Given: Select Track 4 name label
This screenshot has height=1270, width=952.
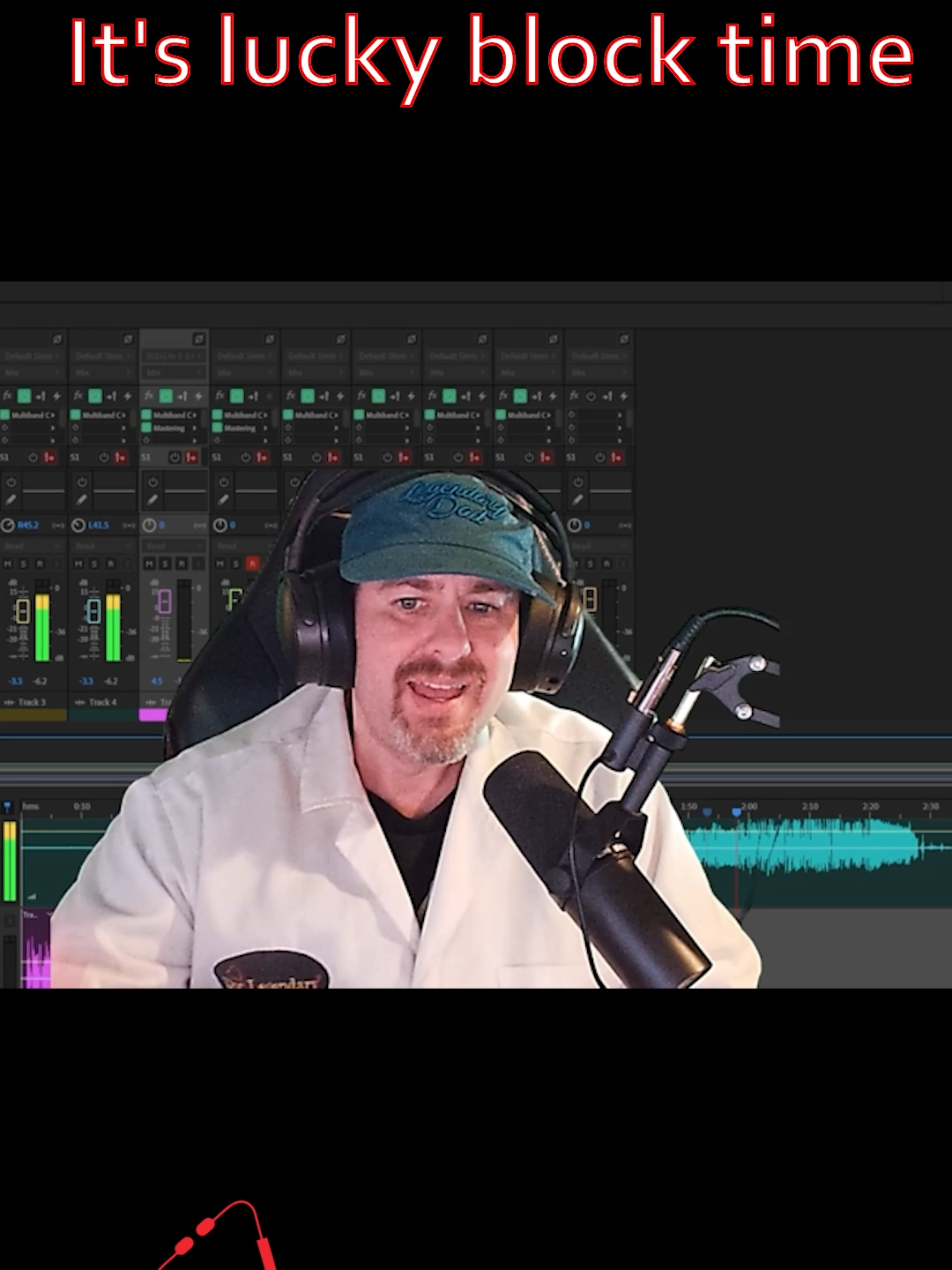Looking at the screenshot, I should 102,702.
